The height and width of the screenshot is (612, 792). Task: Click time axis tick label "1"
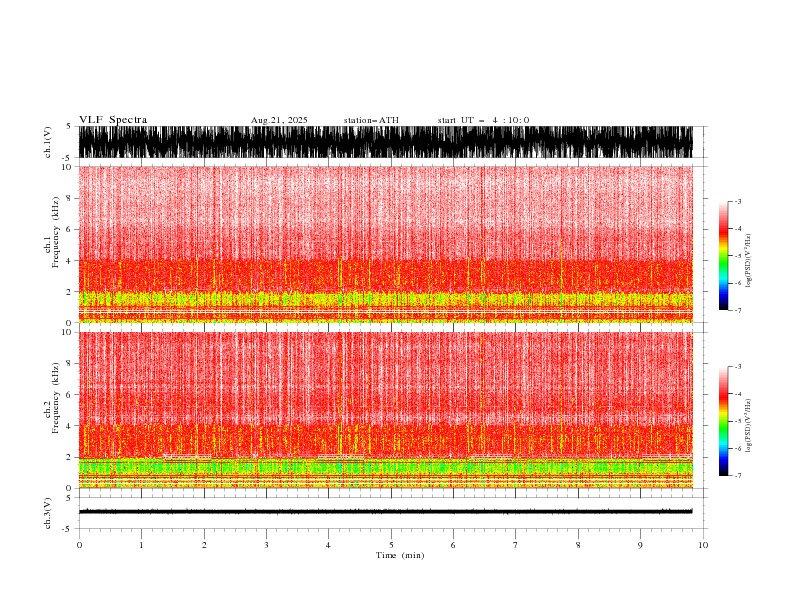[x=141, y=545]
